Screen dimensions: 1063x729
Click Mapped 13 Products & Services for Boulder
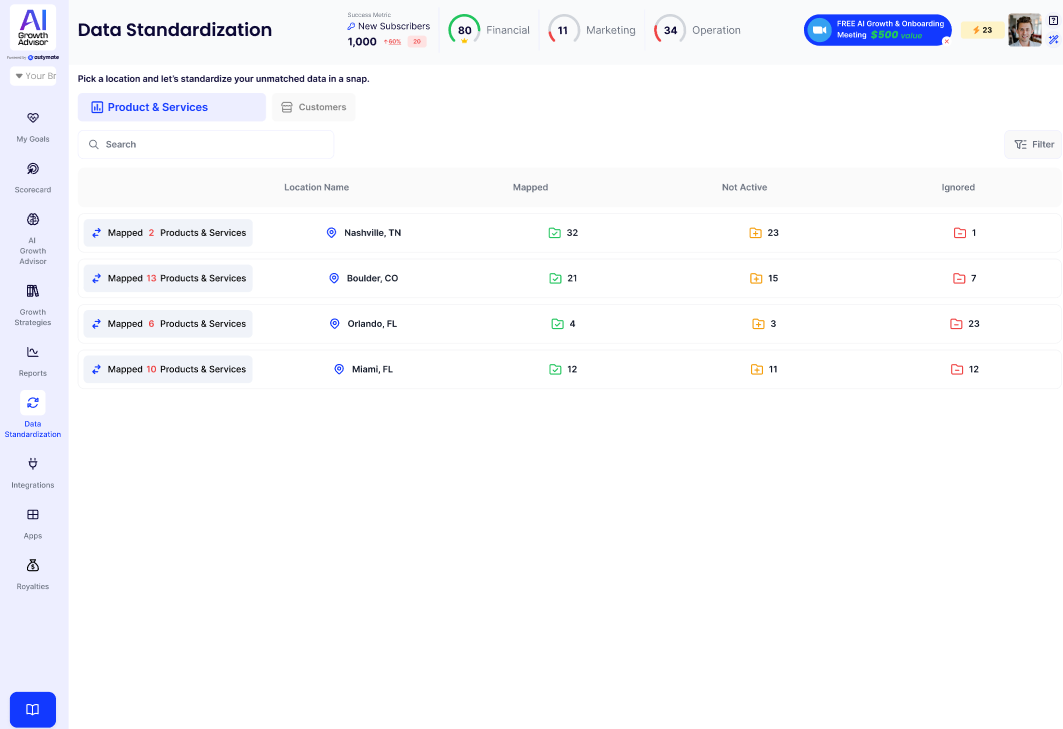pyautogui.click(x=168, y=278)
